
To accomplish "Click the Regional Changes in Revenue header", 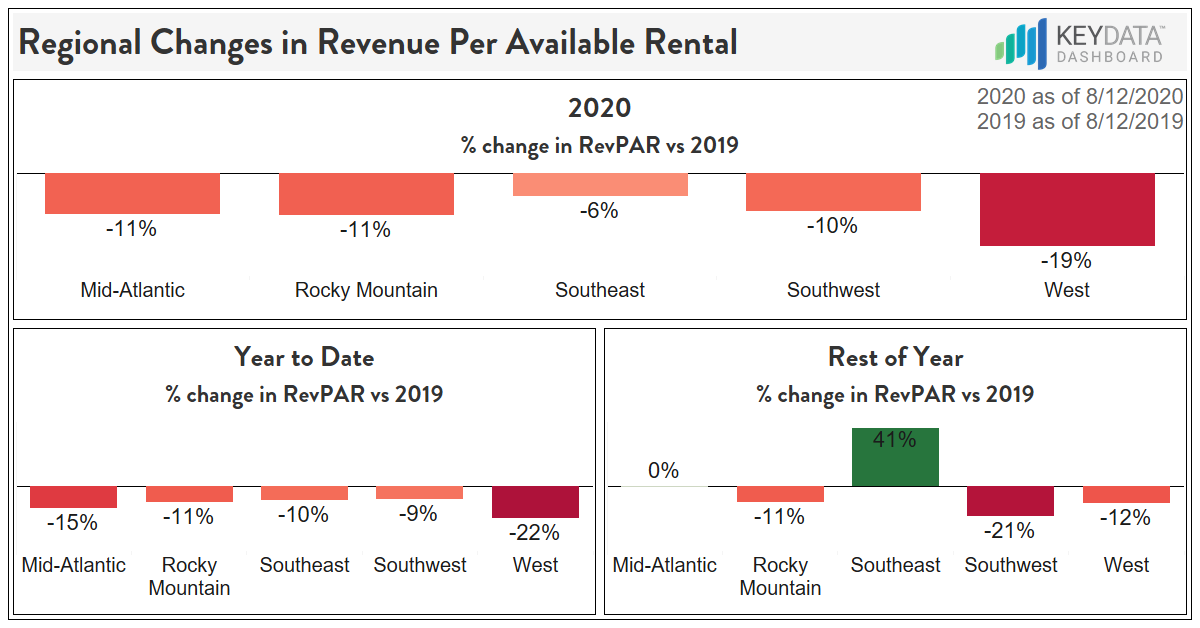I will [x=376, y=42].
